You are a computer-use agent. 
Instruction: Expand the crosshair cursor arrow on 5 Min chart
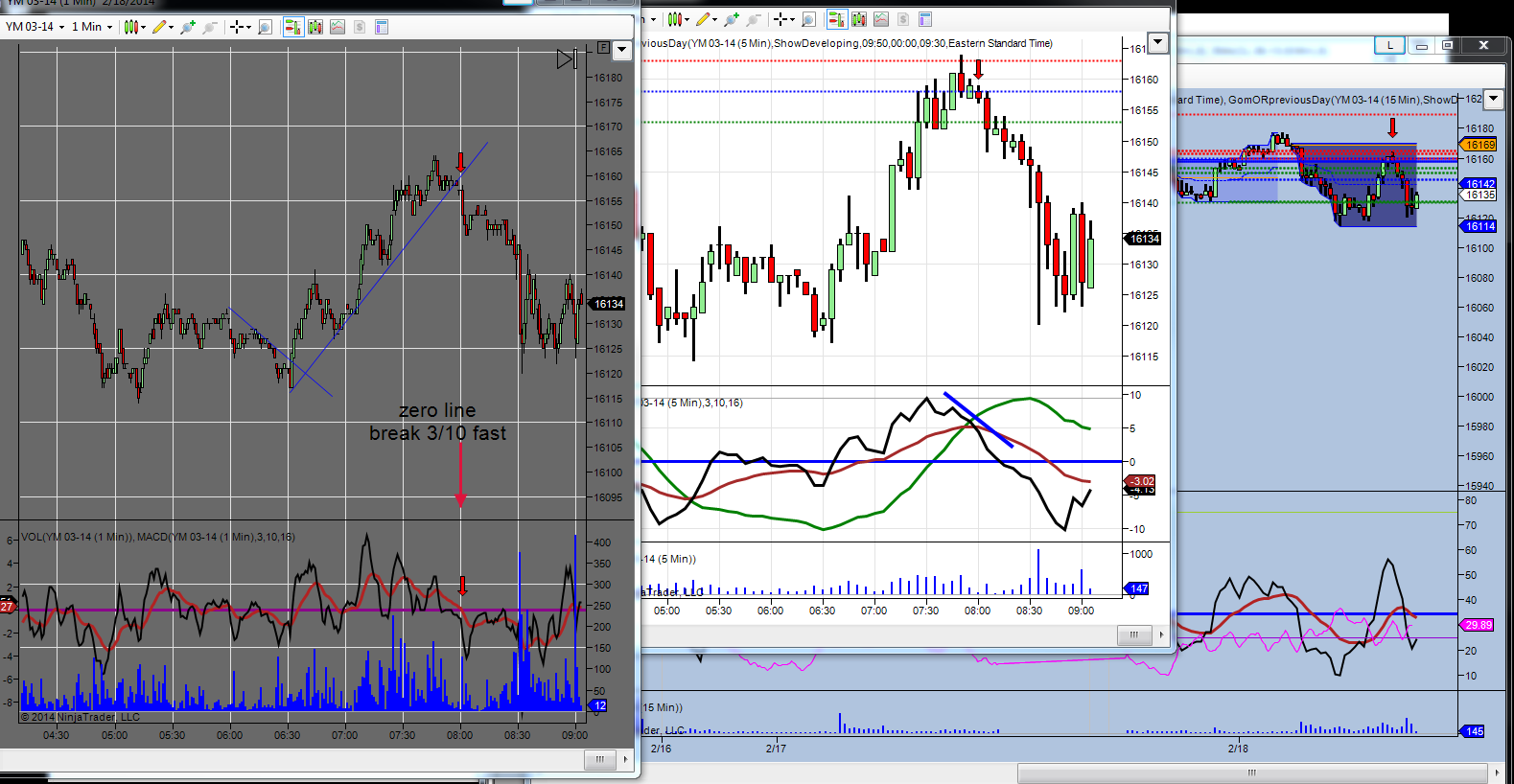[793, 19]
